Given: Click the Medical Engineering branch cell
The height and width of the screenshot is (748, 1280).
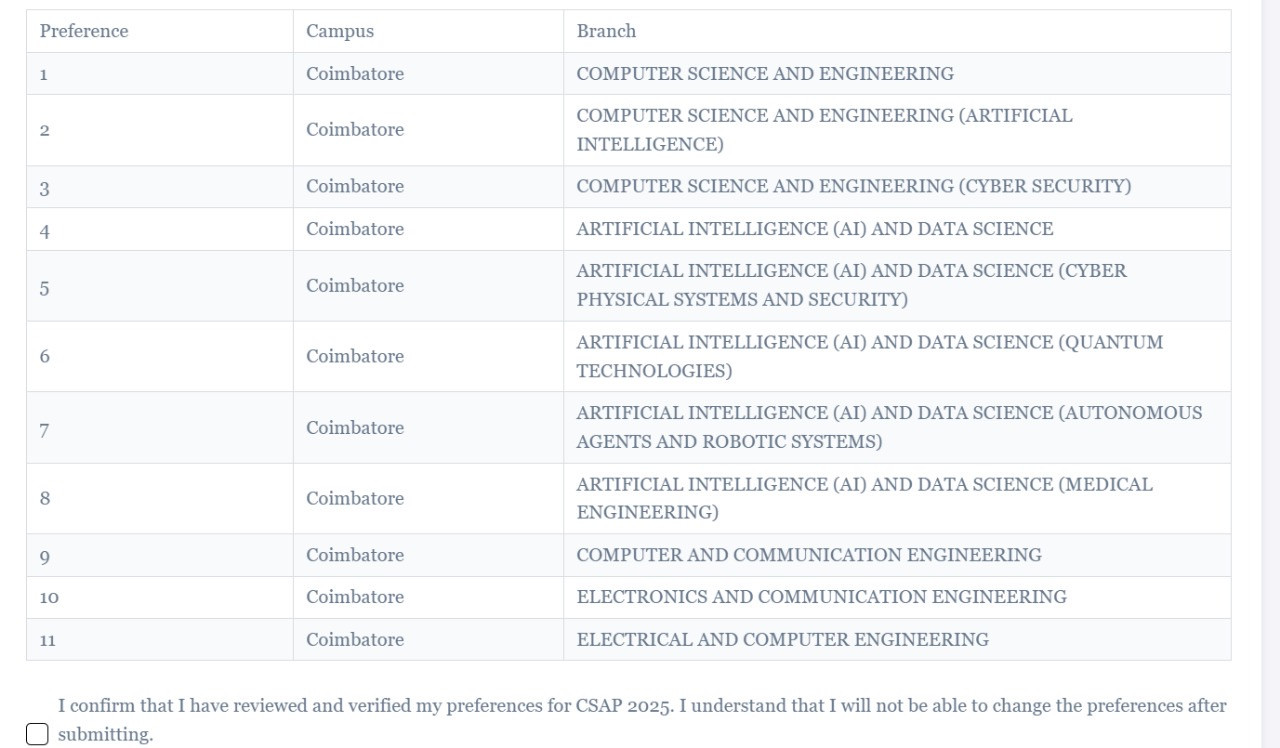Looking at the screenshot, I should [x=864, y=498].
